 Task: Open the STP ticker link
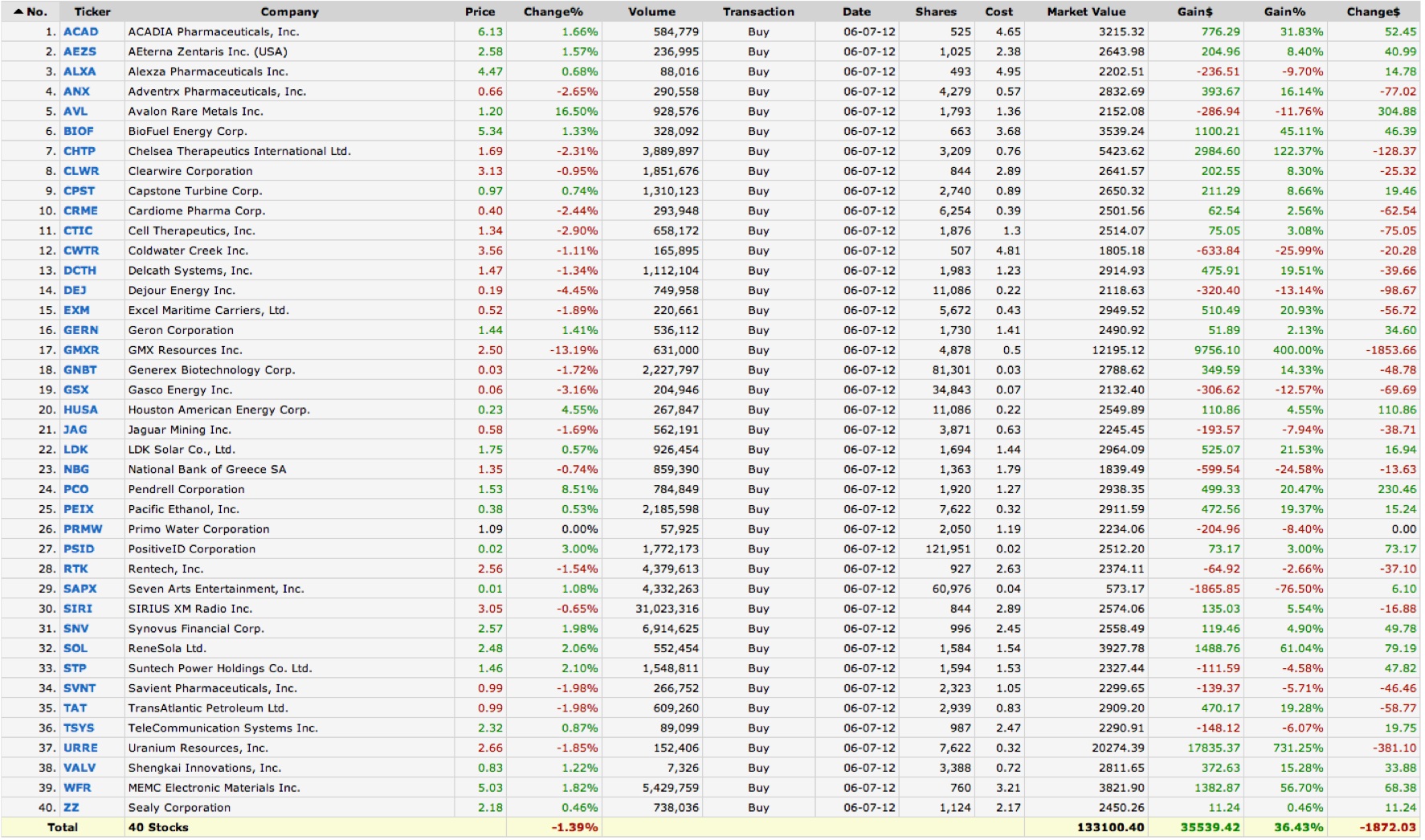[x=75, y=668]
